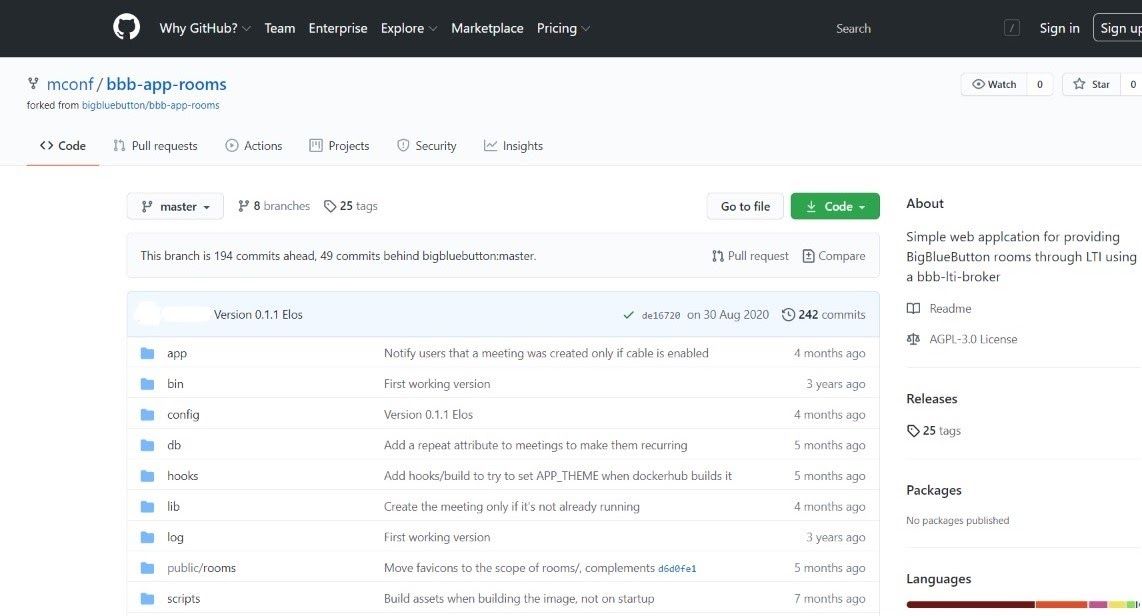Click the Languages color bar
The height and width of the screenshot is (616, 1142).
coord(1023,604)
